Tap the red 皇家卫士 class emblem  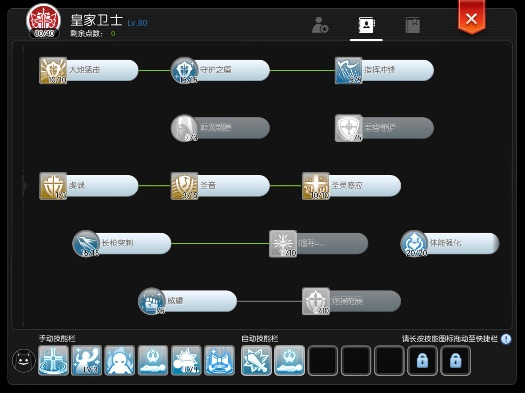pyautogui.click(x=44, y=21)
